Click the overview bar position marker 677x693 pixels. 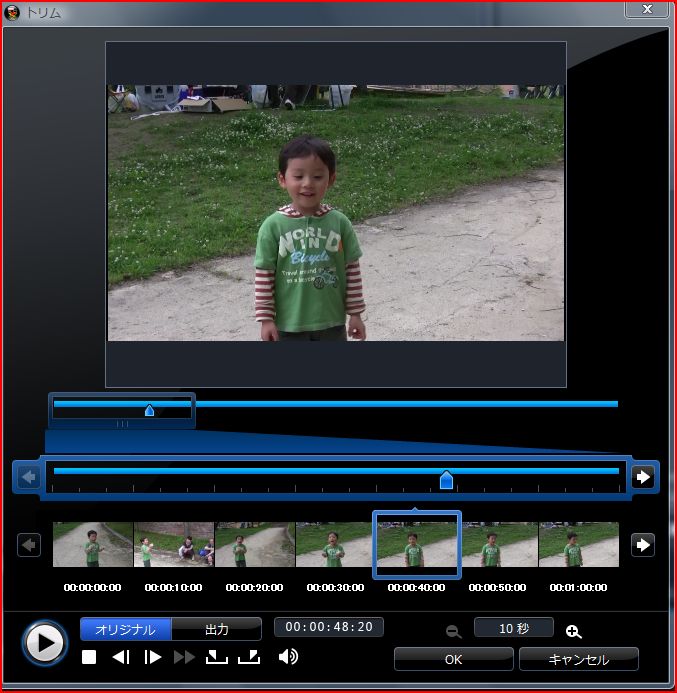(149, 410)
